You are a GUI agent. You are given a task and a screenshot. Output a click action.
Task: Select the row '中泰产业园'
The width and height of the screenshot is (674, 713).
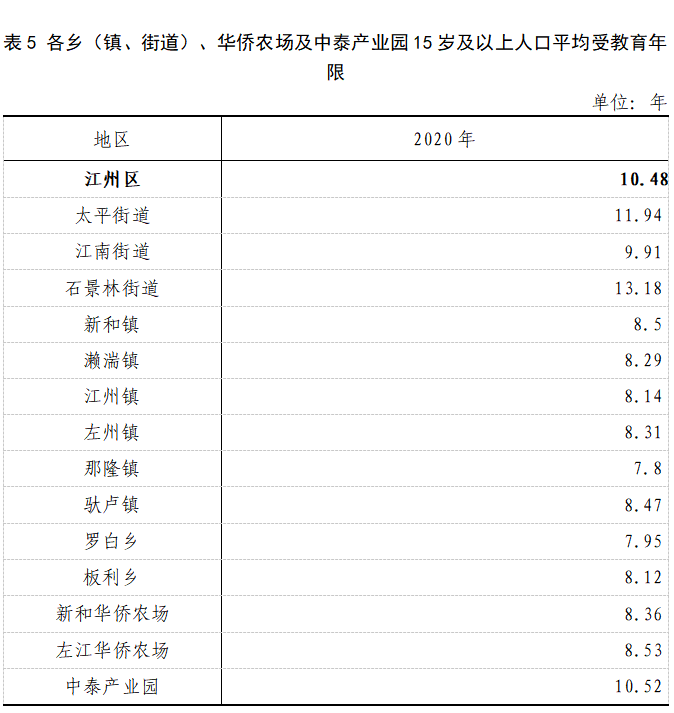click(x=336, y=687)
